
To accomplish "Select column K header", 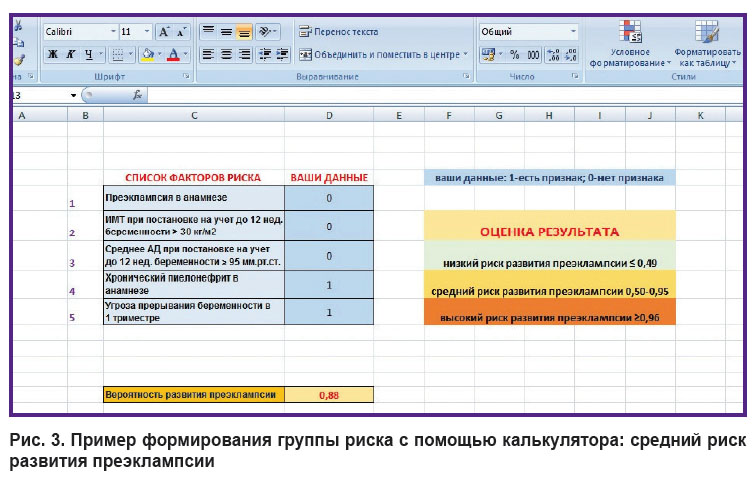I will [x=700, y=116].
